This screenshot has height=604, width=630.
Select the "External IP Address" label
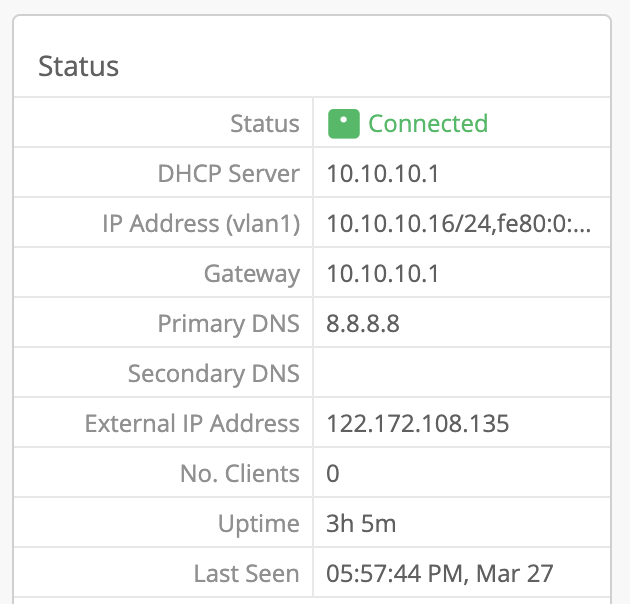point(192,424)
